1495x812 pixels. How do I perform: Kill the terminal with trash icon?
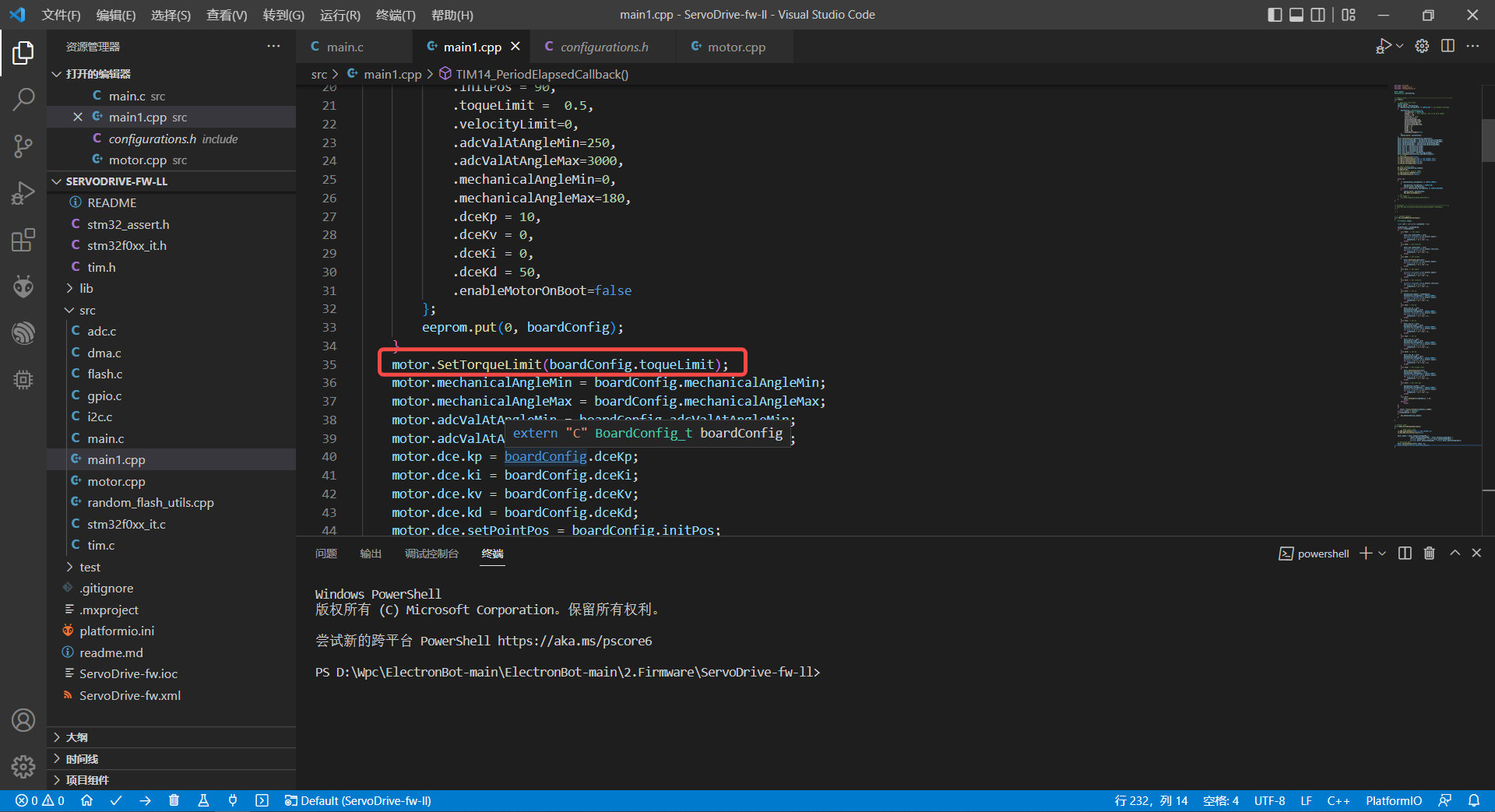pos(1430,554)
